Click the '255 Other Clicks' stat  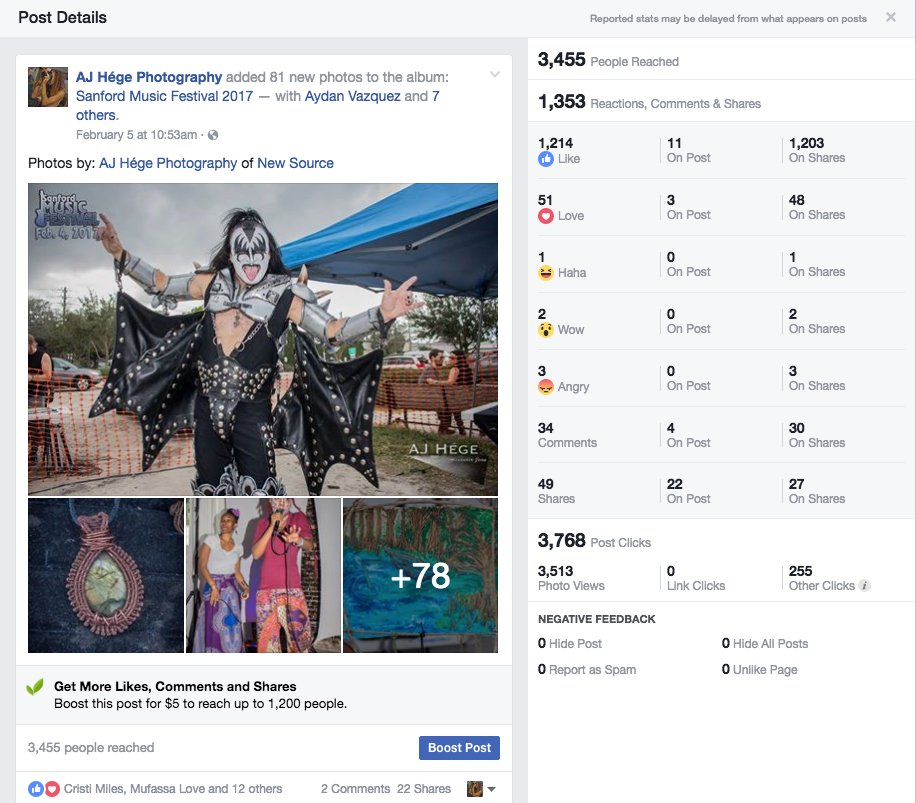pyautogui.click(x=821, y=579)
